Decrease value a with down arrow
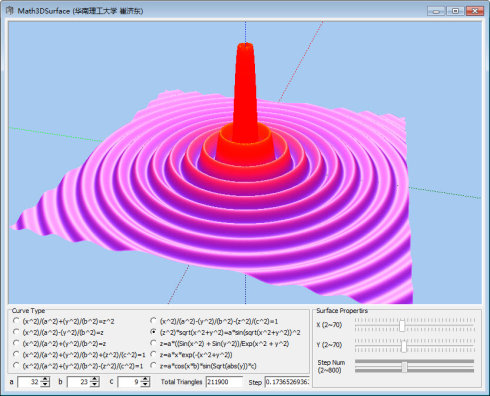The height and width of the screenshot is (396, 490). pos(46,384)
